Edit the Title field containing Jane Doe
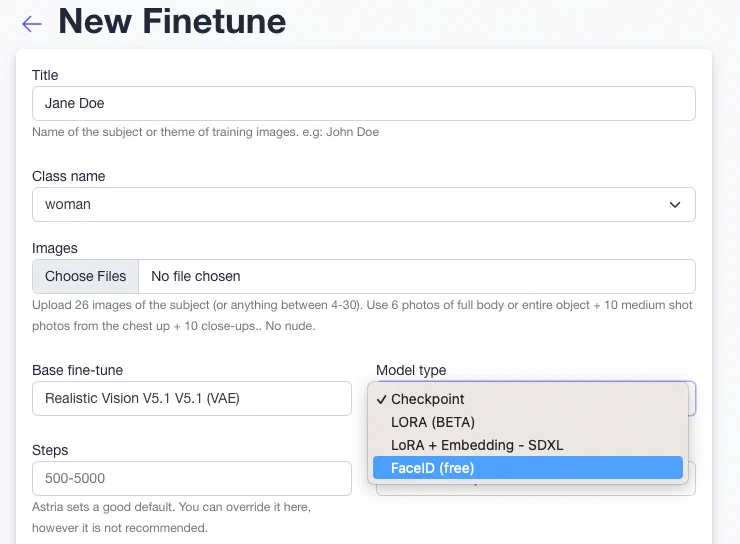Viewport: 740px width, 544px height. point(363,103)
